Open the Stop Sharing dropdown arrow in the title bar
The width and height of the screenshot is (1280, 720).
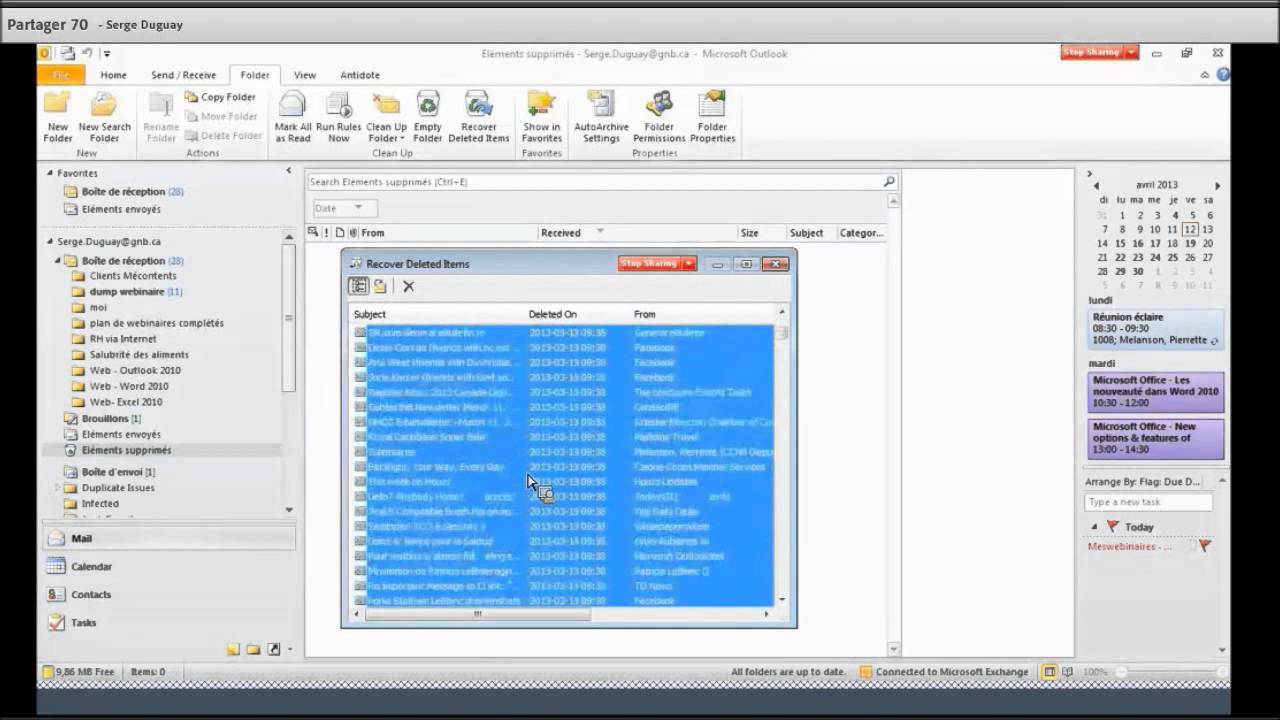coord(1132,53)
